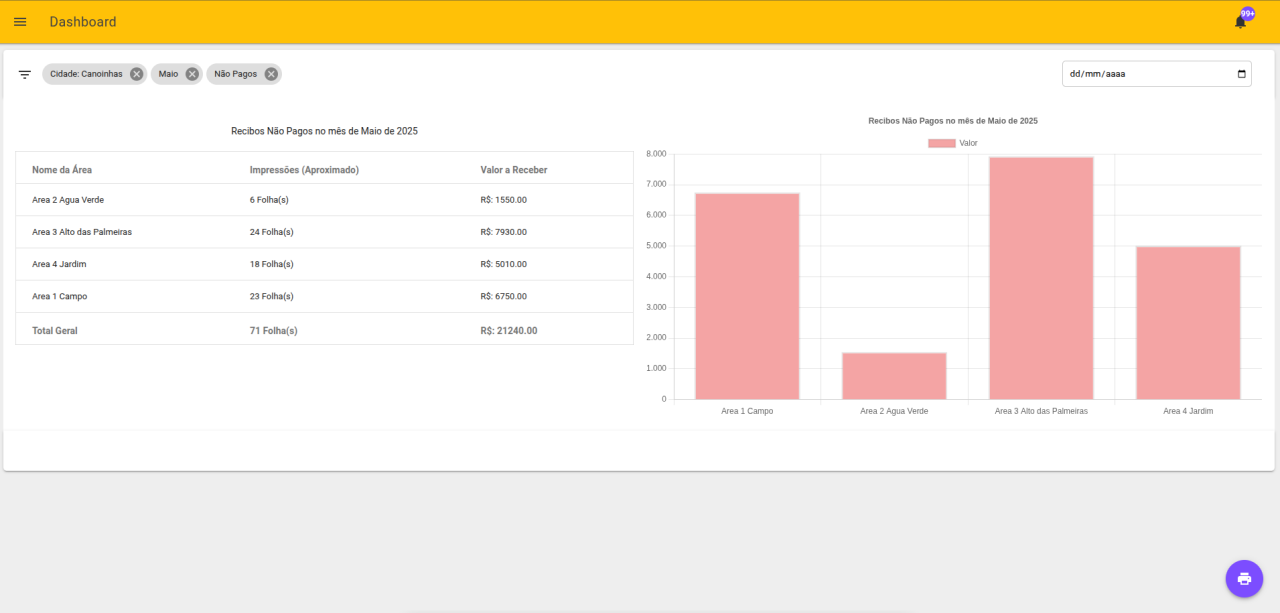Click the Area 4 Jardim chart bar
The image size is (1280, 613).
1188,323
